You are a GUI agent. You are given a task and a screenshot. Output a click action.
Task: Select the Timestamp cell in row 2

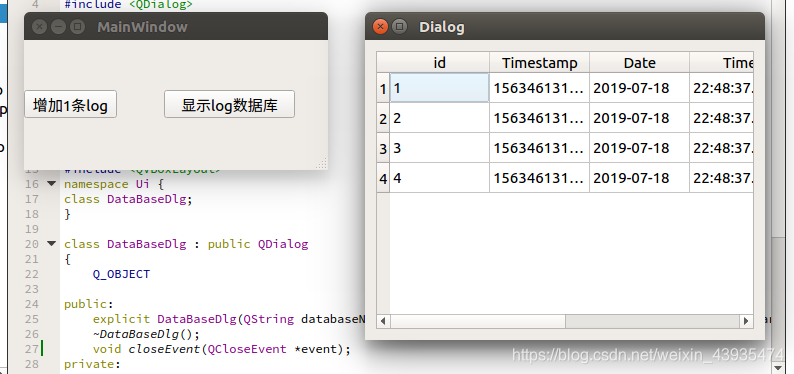pos(539,118)
